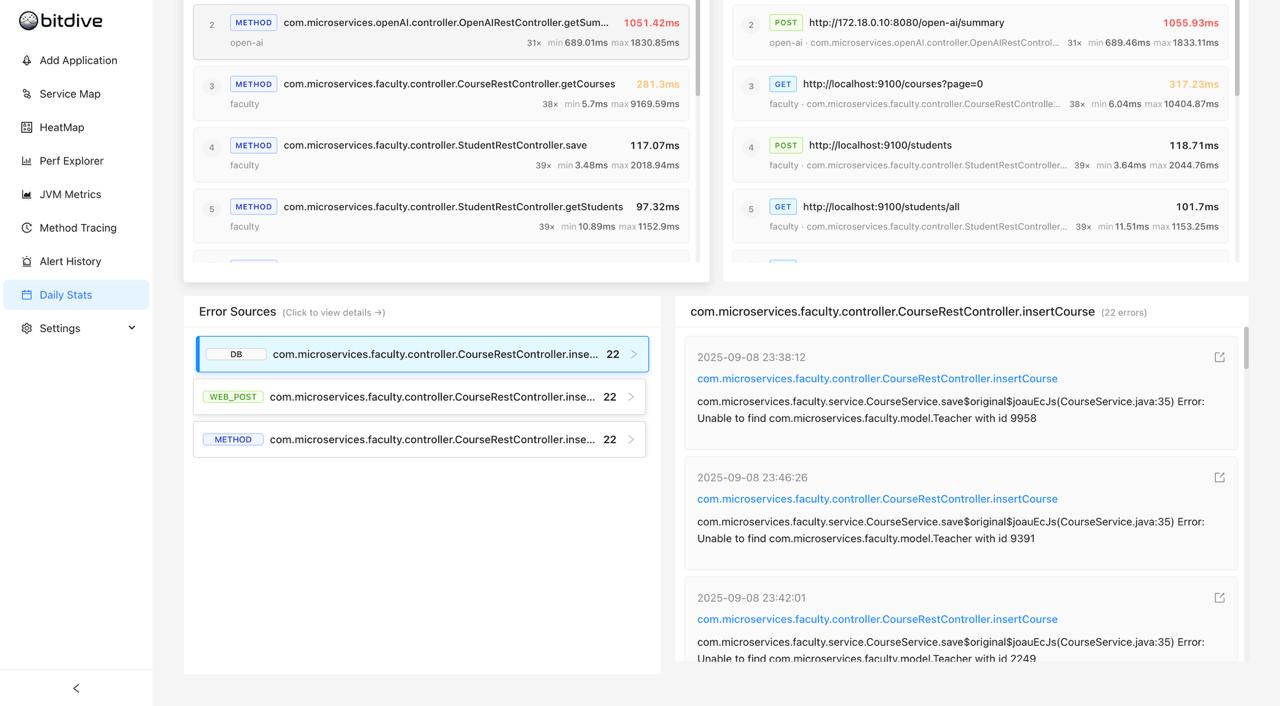
Task: Click the 2025-09-08 23:46:26 timestamp
Action: 752,478
